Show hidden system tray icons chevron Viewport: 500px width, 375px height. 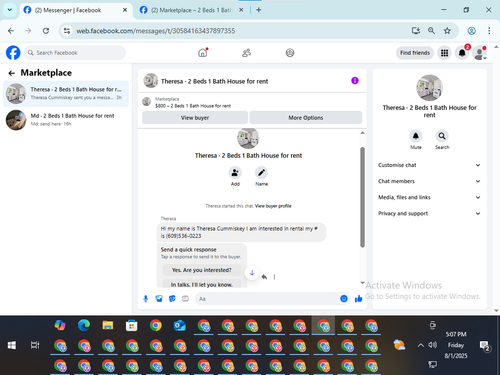[x=421, y=345]
